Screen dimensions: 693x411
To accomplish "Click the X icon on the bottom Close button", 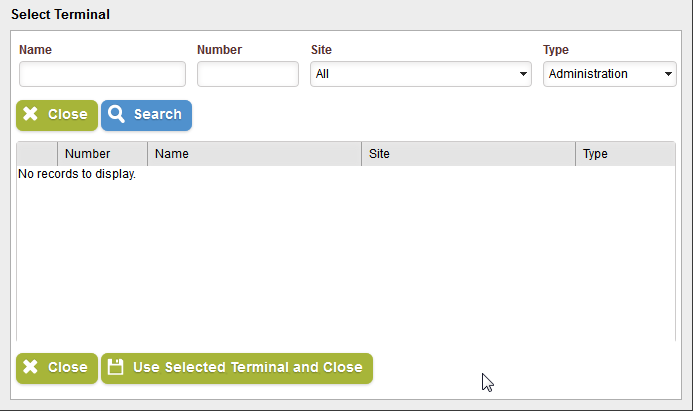I will (31, 367).
